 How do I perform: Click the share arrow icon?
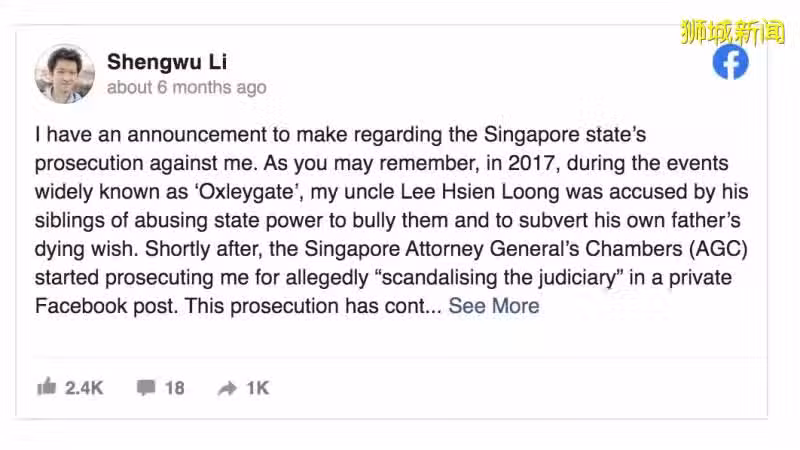pyautogui.click(x=227, y=388)
